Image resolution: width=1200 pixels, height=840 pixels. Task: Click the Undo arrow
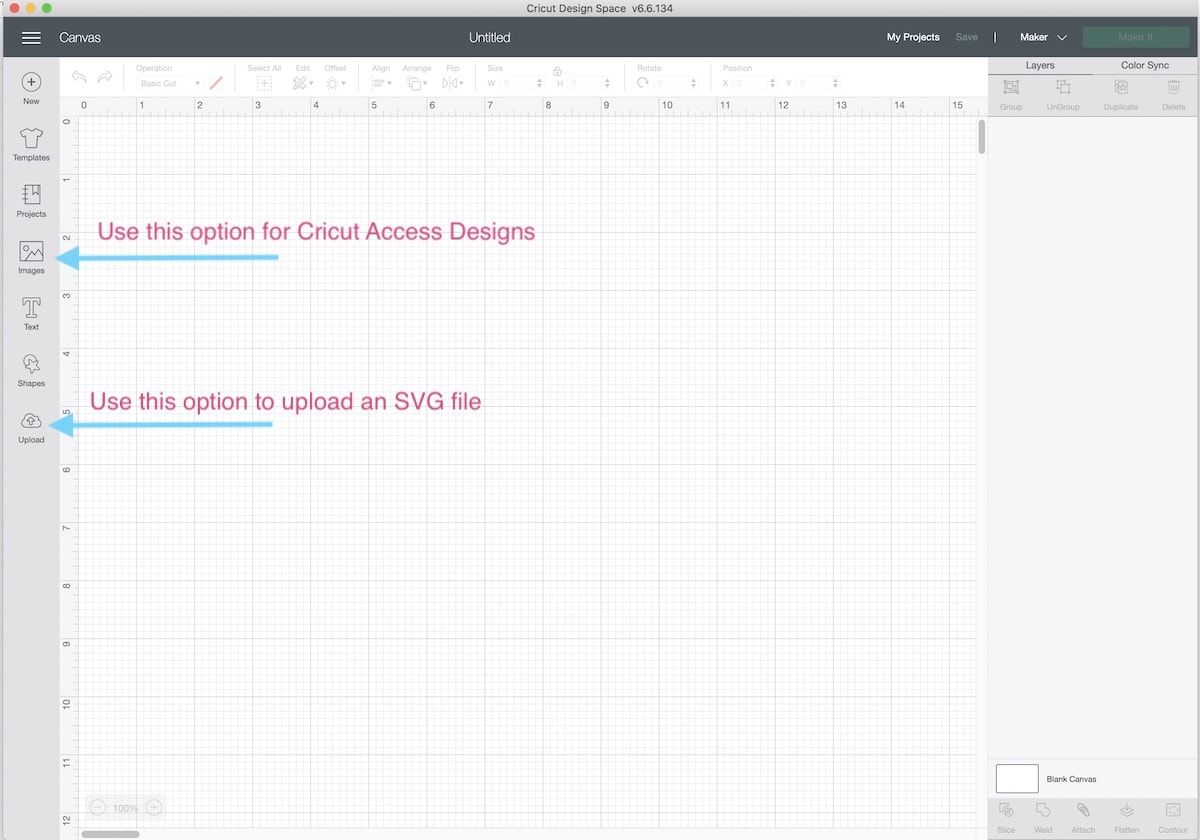(x=80, y=77)
